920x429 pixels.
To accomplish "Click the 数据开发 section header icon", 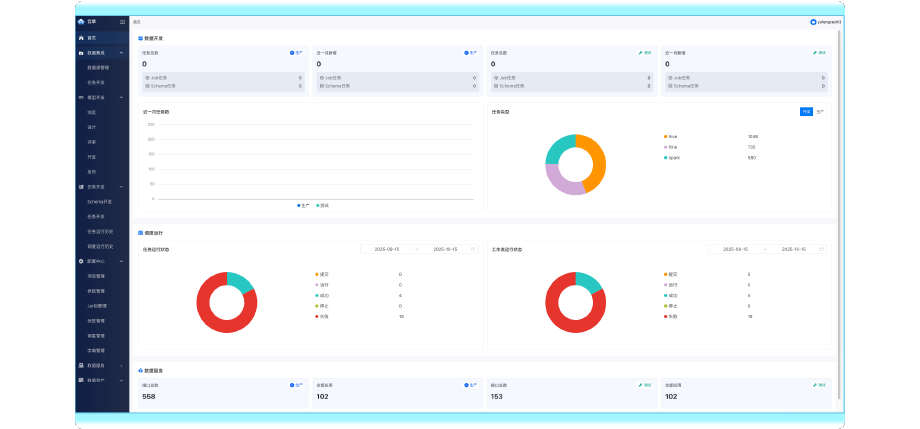I will 140,38.
